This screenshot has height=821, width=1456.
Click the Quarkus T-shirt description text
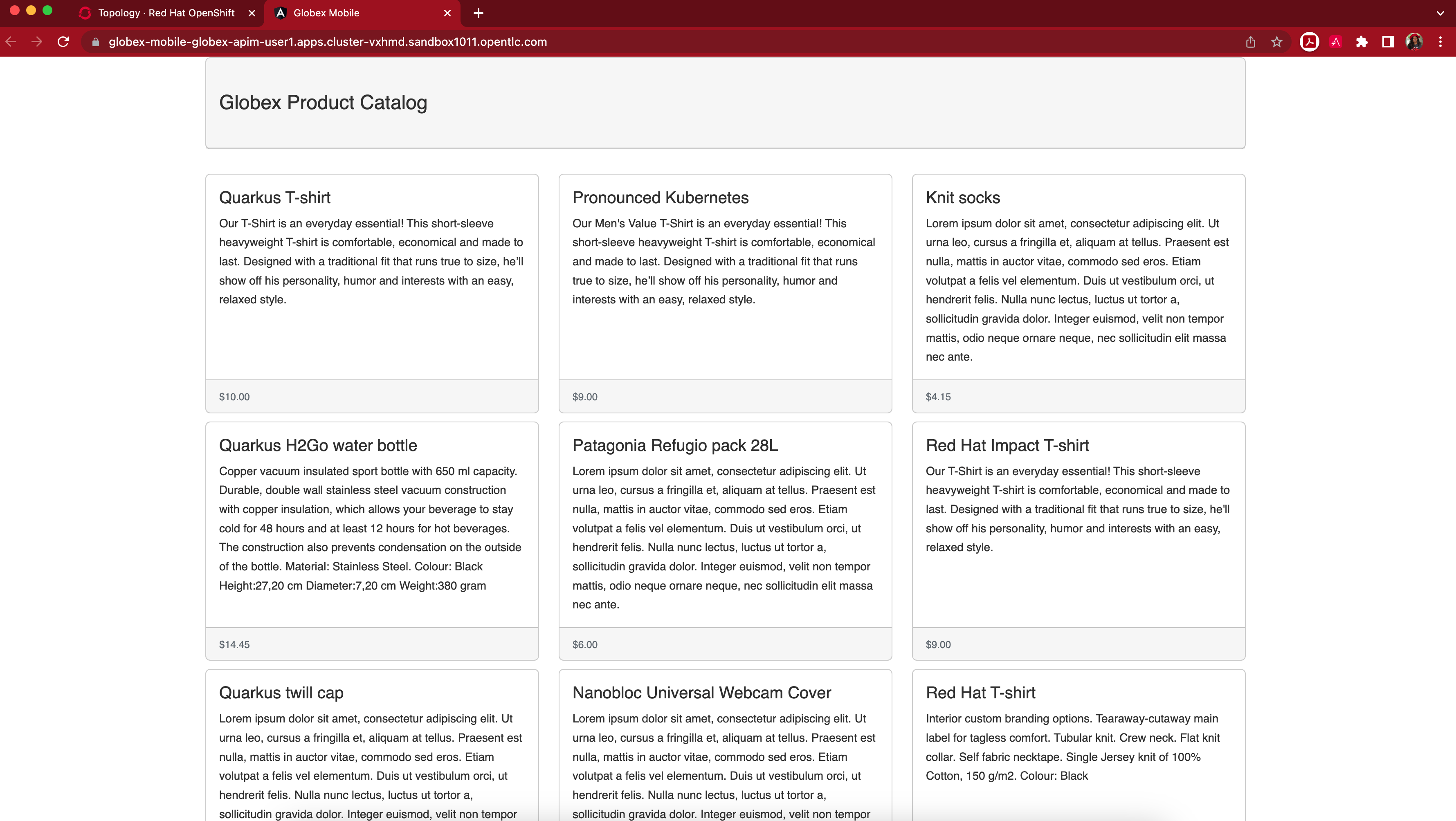[371, 262]
